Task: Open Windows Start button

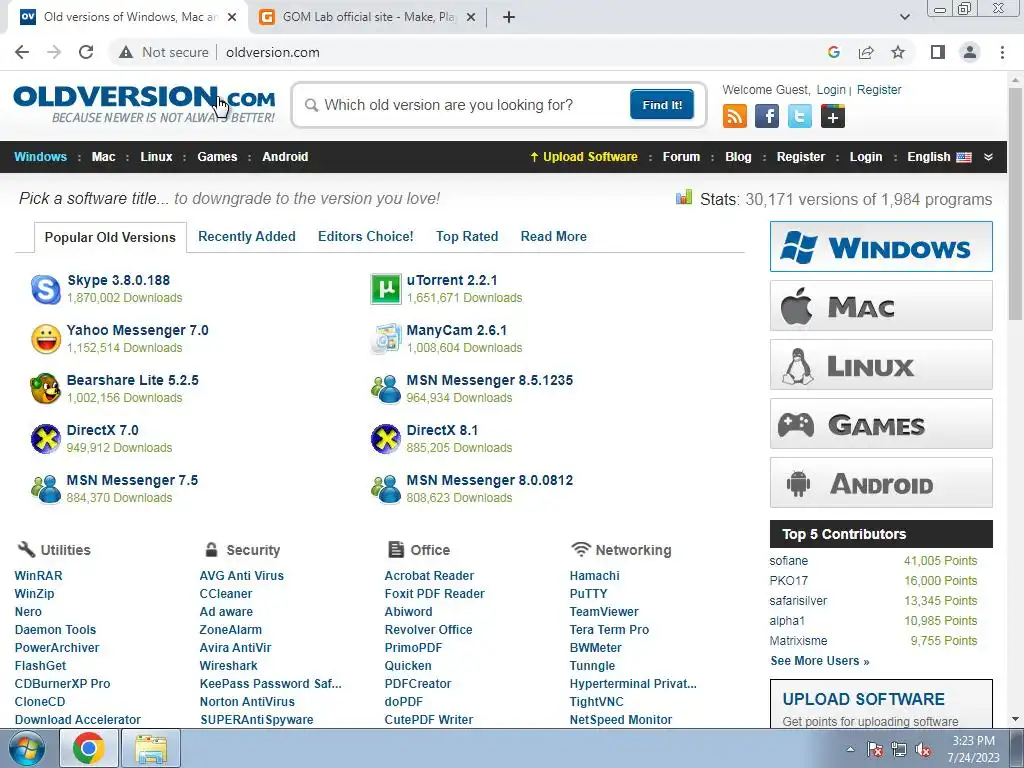Action: (27, 748)
